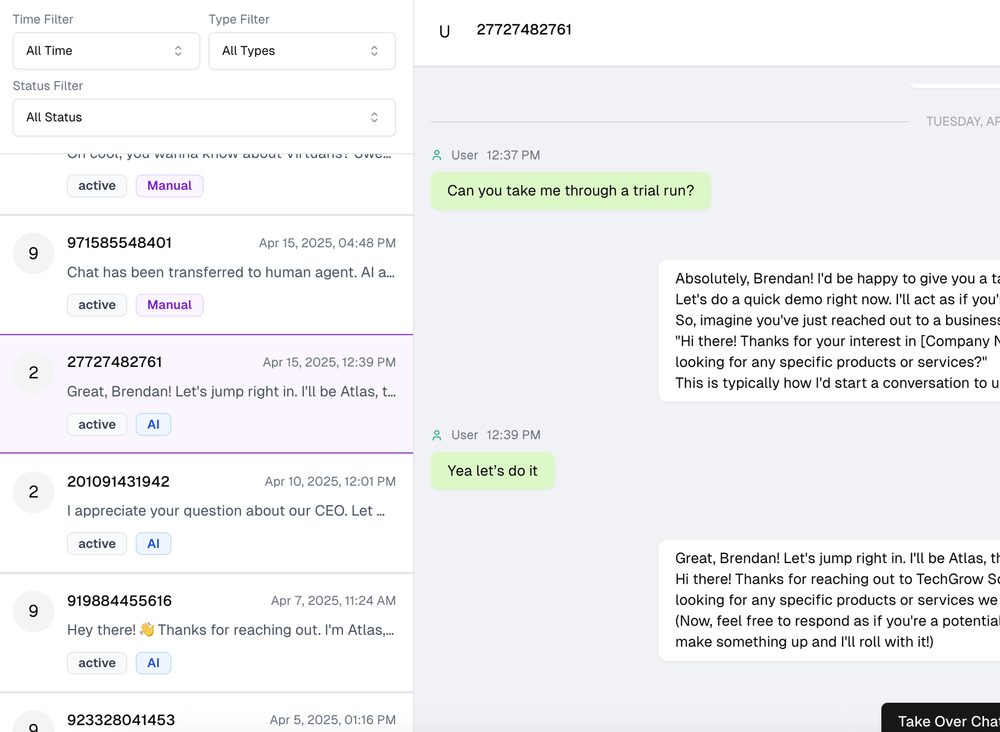Click the chevron arrows on All Status dropdown
Image resolution: width=1000 pixels, height=732 pixels.
[374, 117]
